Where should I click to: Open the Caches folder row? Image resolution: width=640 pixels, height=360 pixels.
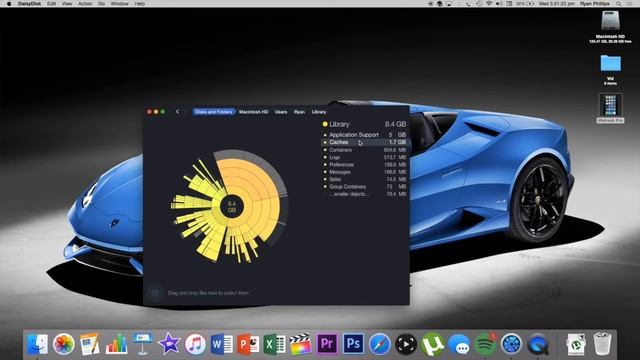click(x=364, y=142)
